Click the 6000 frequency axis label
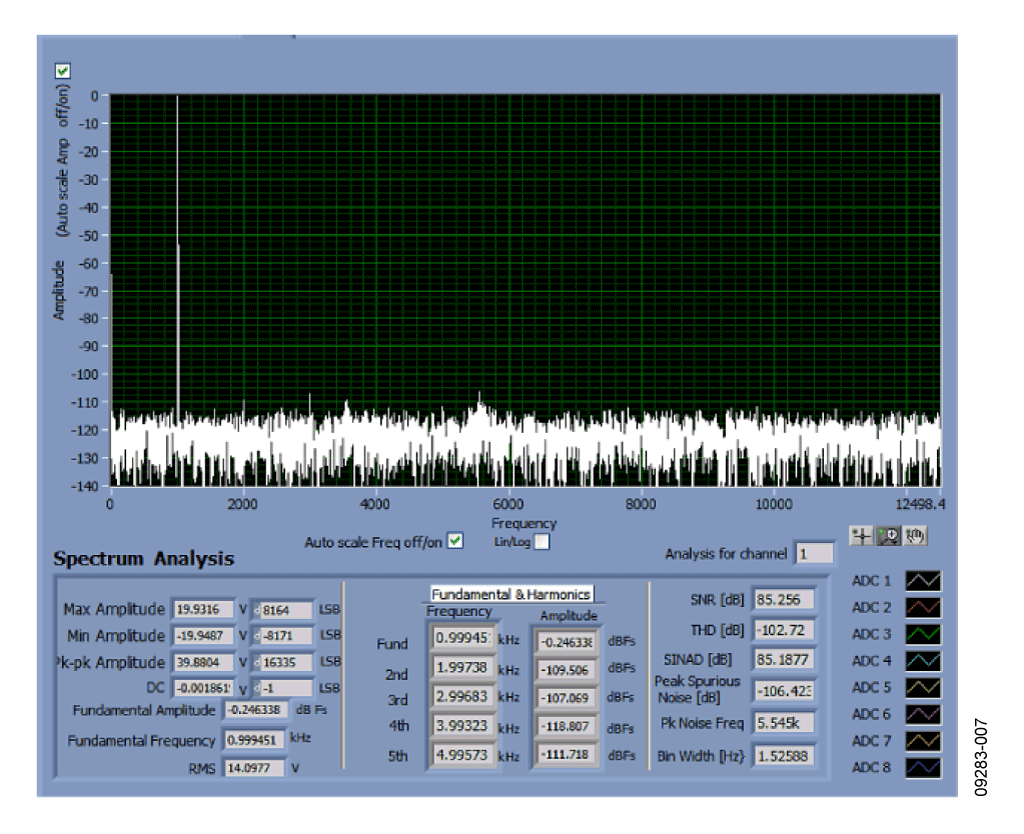The width and height of the screenshot is (1024, 834). click(x=508, y=504)
